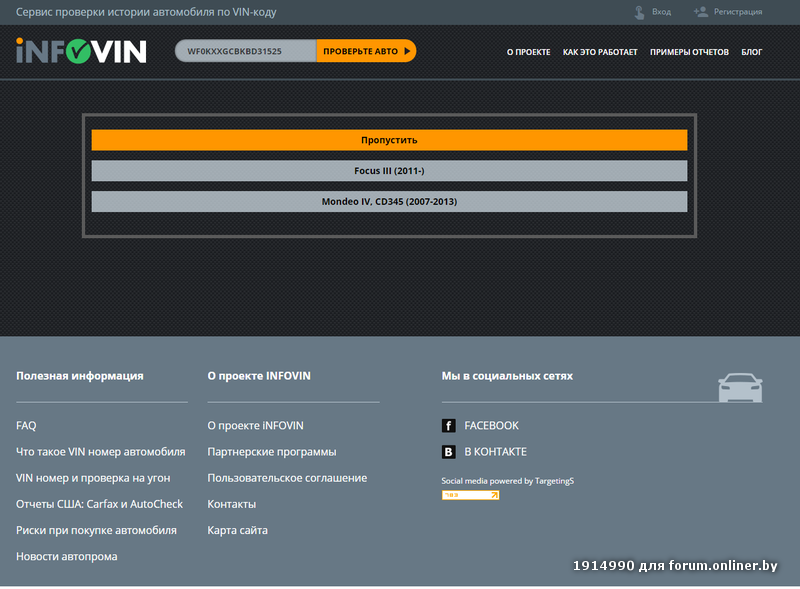Click the iNFOVIN logo
The width and height of the screenshot is (800, 589).
point(81,51)
